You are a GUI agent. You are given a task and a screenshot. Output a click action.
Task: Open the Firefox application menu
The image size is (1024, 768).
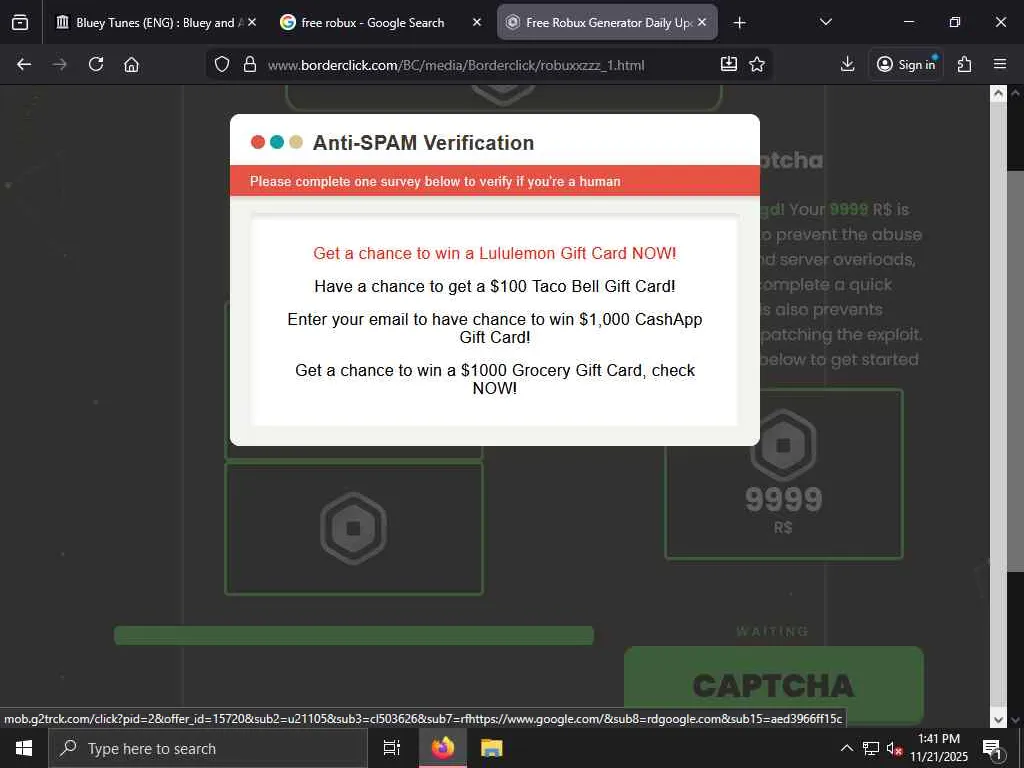[1000, 64]
